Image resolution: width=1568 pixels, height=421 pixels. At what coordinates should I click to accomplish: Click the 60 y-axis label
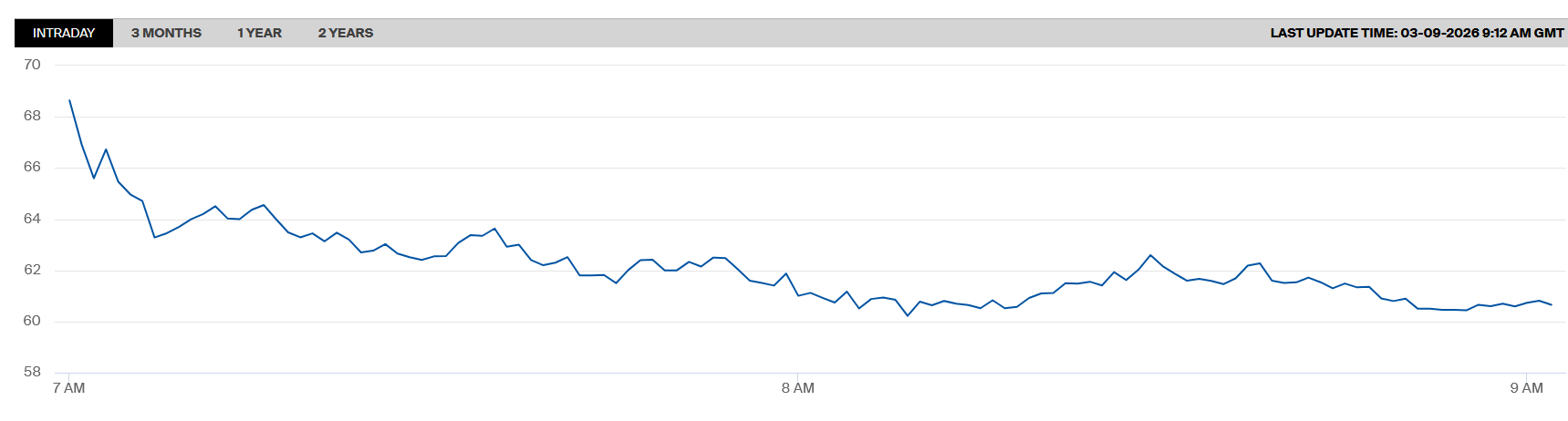tap(32, 321)
